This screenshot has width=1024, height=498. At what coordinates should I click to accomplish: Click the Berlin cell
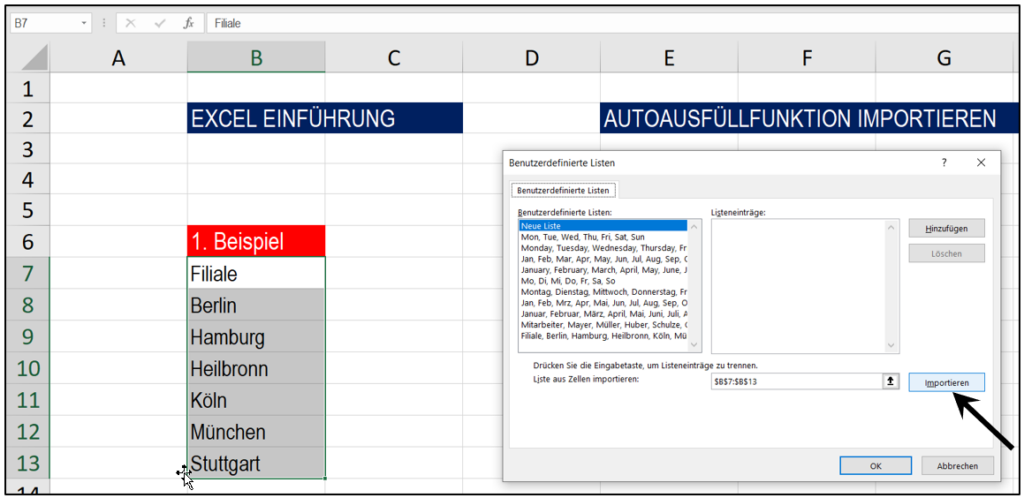click(256, 305)
